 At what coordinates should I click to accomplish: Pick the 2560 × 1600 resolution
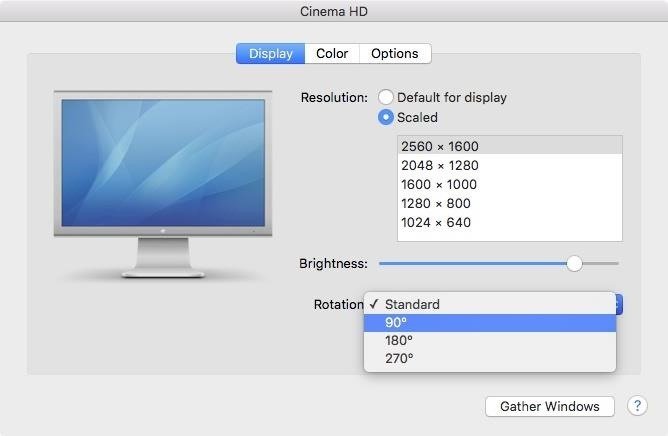tap(510, 146)
